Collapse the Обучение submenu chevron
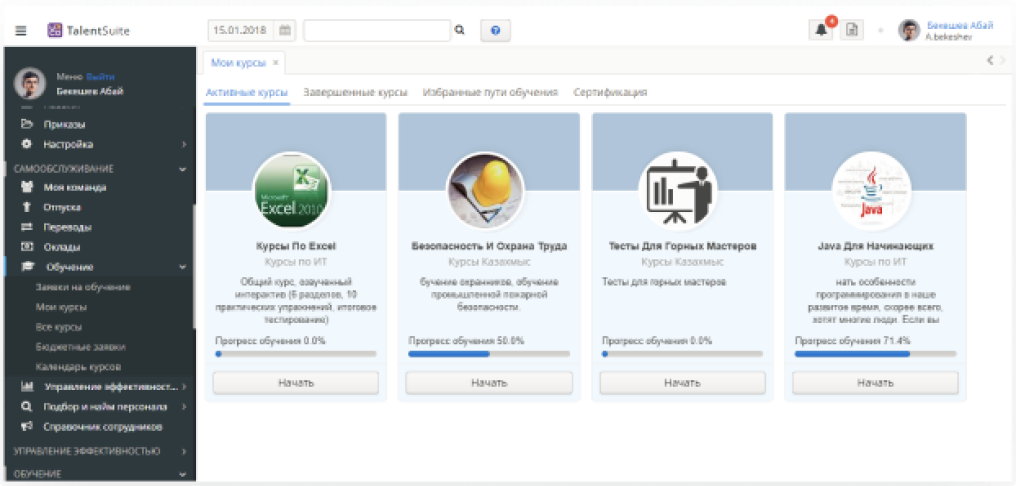This screenshot has height=486, width=1016. tap(183, 266)
